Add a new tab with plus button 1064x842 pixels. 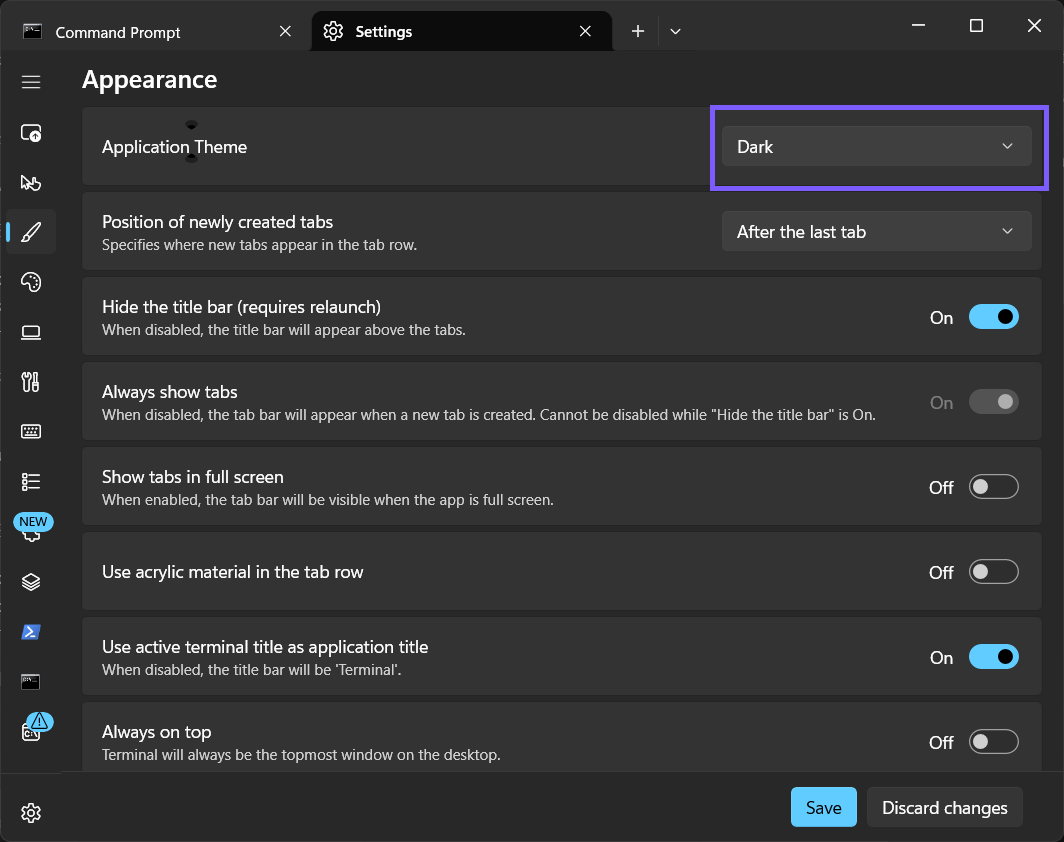(637, 31)
